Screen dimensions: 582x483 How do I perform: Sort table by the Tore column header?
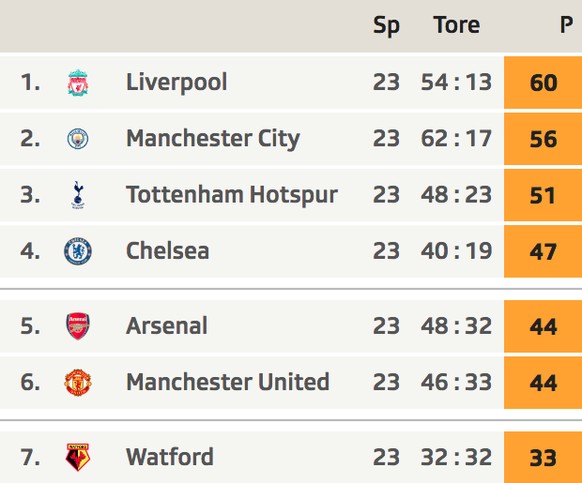[457, 25]
